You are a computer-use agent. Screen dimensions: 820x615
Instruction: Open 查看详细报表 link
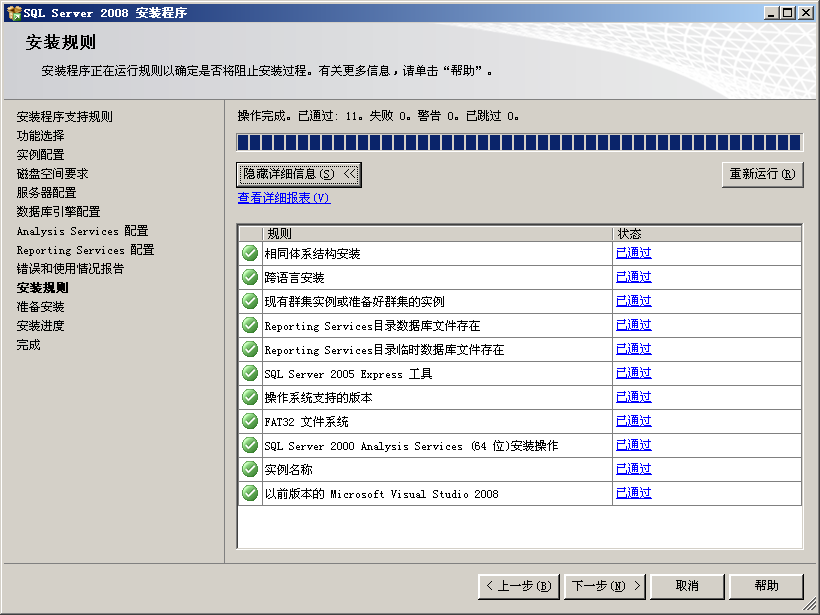[x=284, y=198]
